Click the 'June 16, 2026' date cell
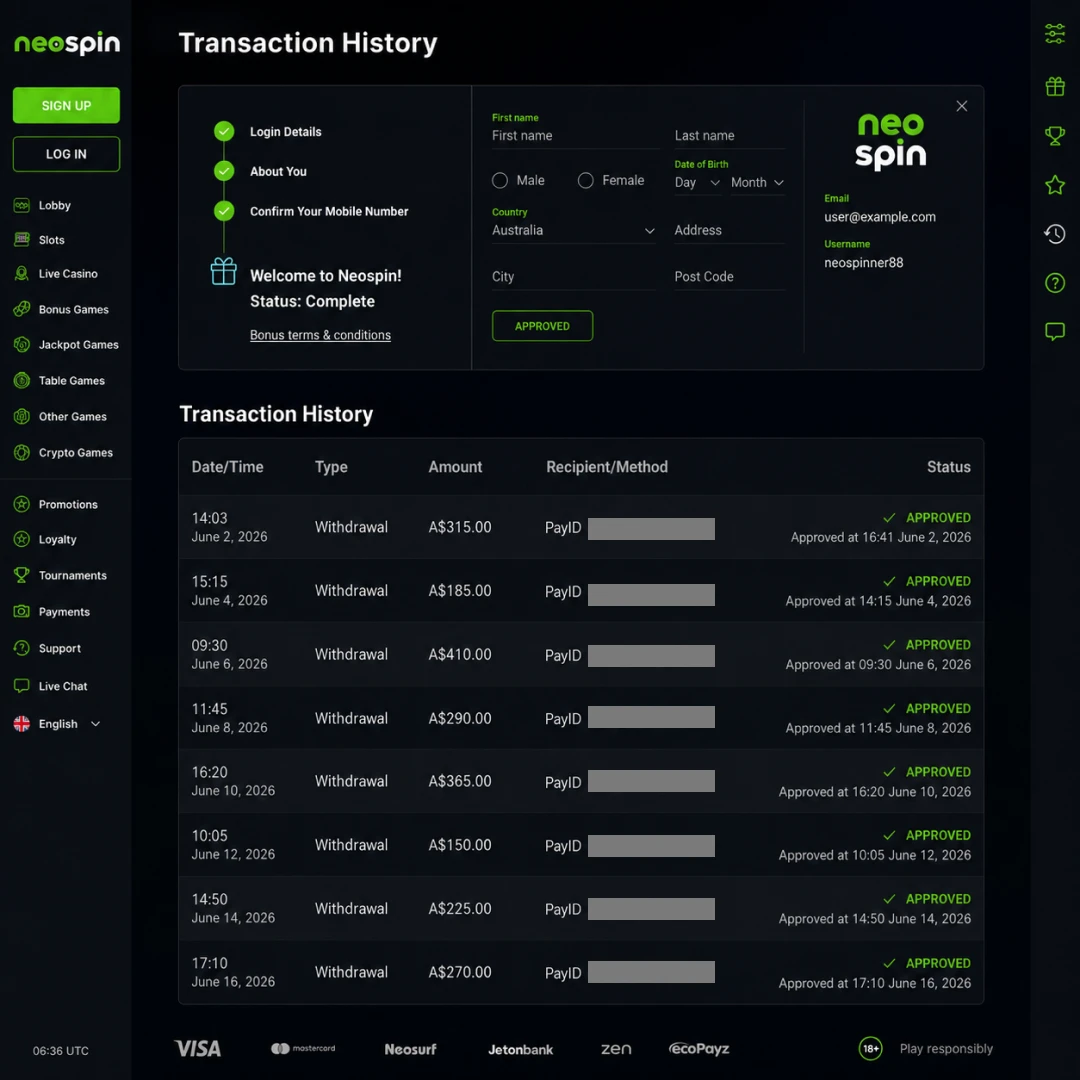This screenshot has height=1080, width=1080. [233, 982]
